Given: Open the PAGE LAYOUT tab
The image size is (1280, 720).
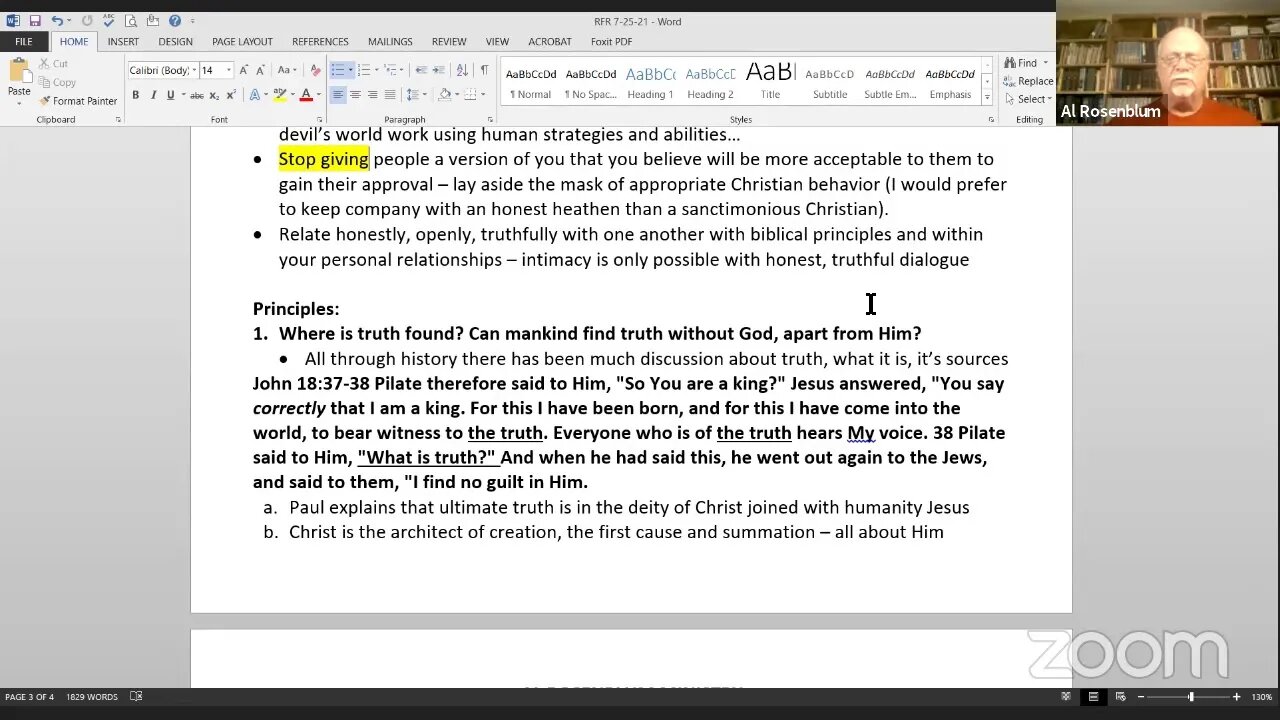Looking at the screenshot, I should pos(242,41).
